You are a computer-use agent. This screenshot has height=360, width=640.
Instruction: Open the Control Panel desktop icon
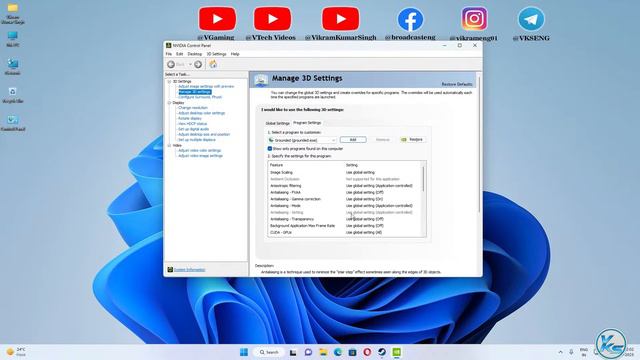point(13,123)
